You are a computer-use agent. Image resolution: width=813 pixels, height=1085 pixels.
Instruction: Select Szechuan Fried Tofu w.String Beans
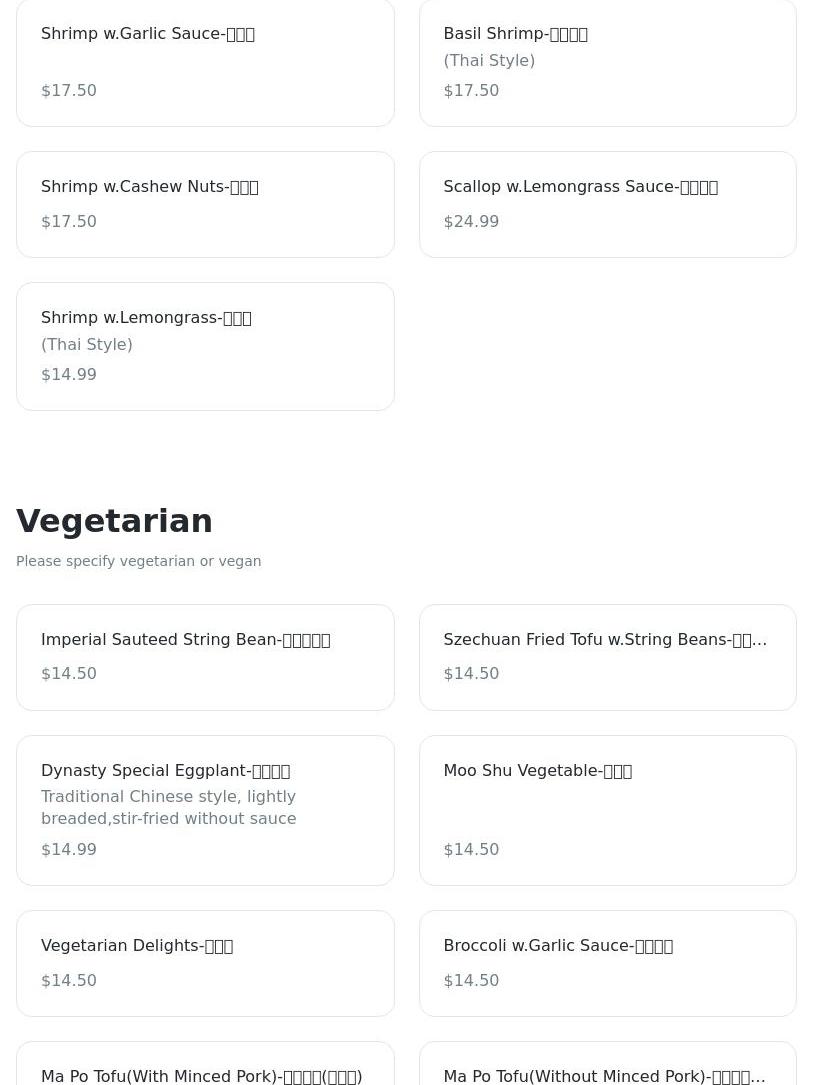tap(608, 657)
